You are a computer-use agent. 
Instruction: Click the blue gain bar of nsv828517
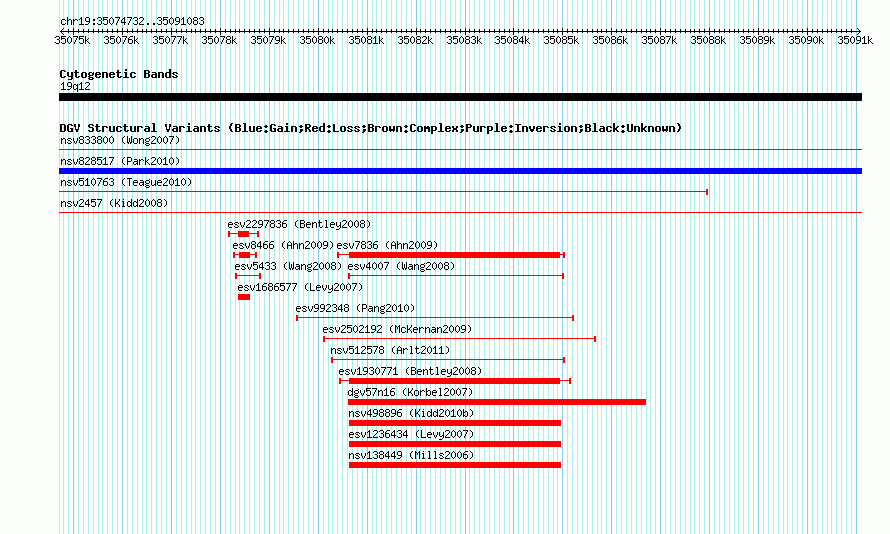(x=460, y=171)
